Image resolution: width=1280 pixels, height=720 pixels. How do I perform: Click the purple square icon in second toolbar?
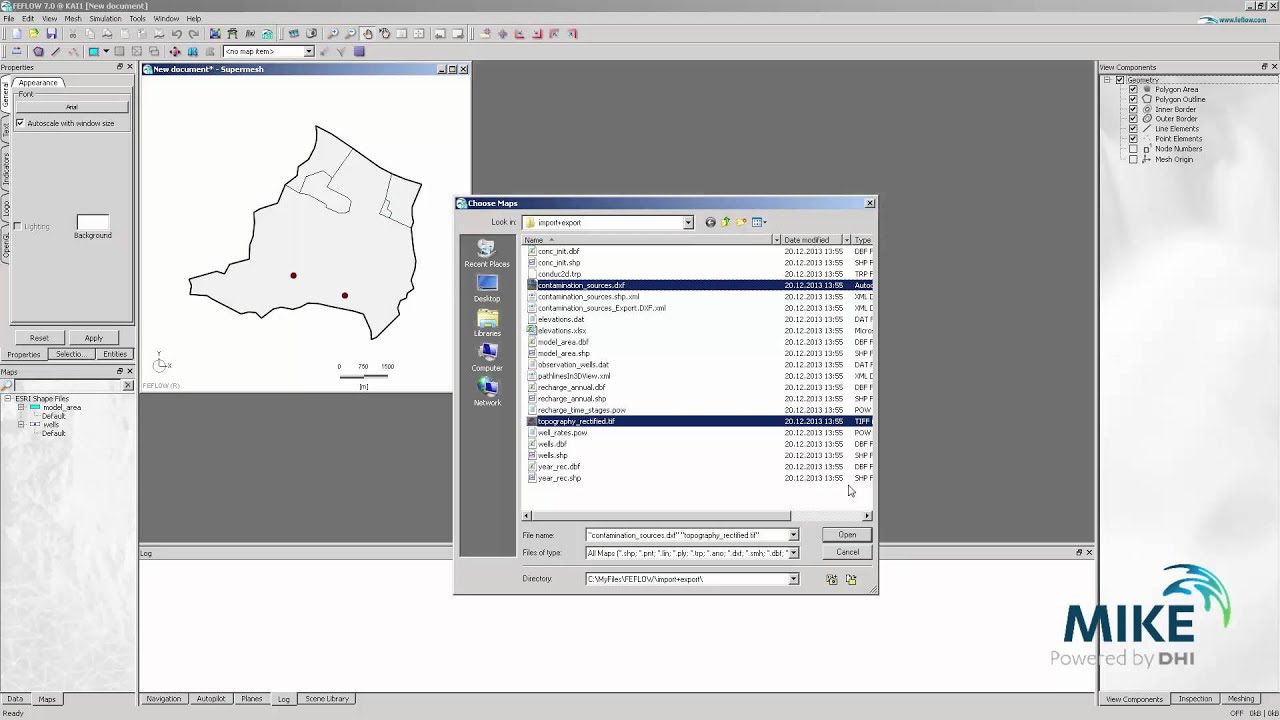coord(359,52)
